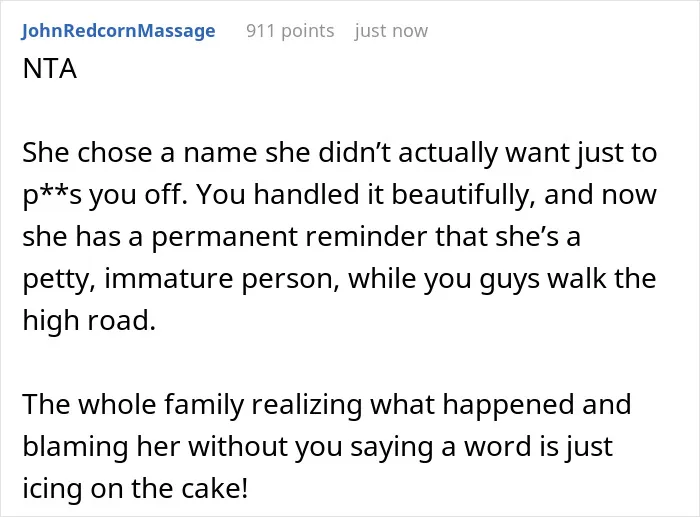
Task: Click the censored word "p**s"
Action: pos(52,195)
